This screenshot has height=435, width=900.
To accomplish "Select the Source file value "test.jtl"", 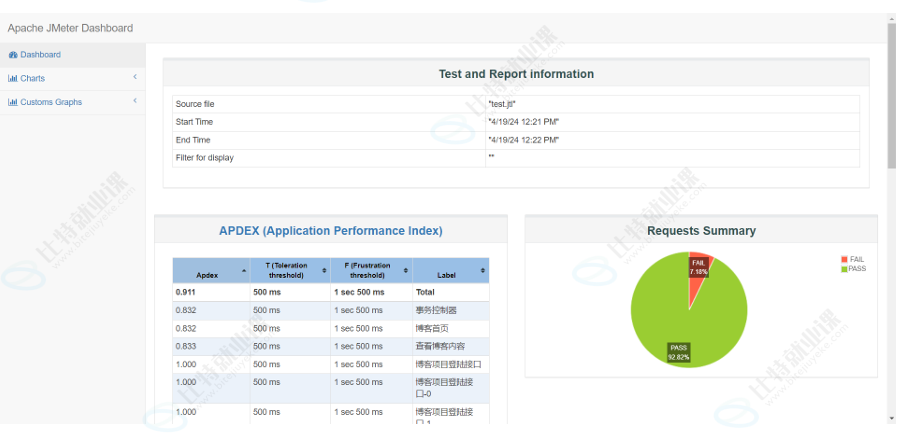I will (x=502, y=104).
